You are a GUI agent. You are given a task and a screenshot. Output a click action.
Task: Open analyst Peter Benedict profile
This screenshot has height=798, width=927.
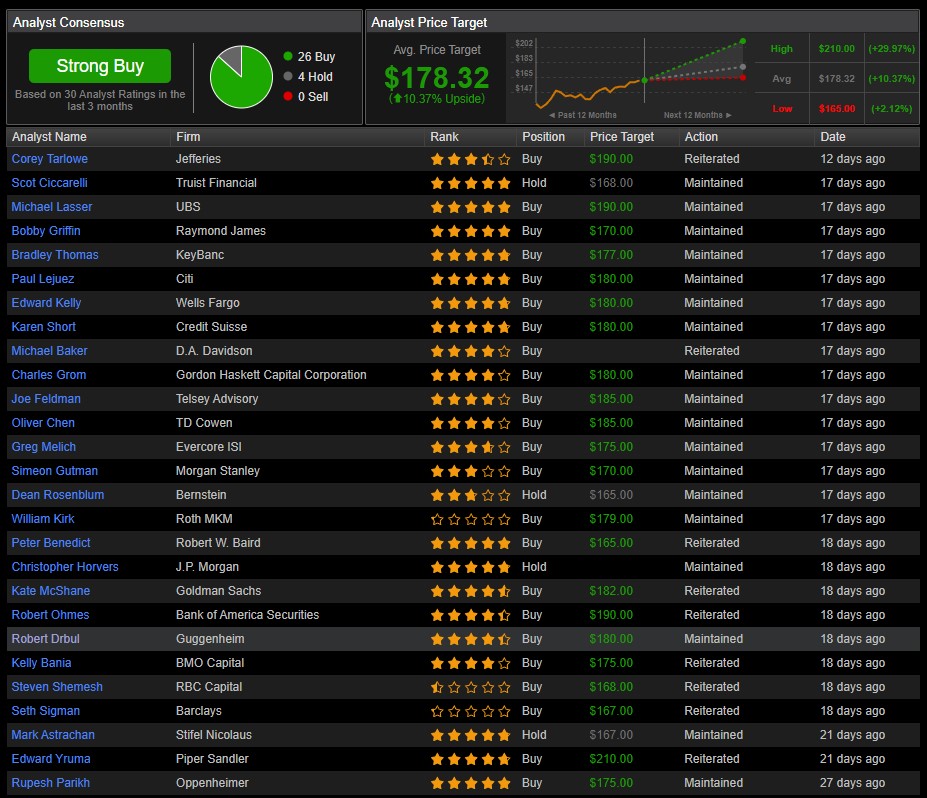(x=51, y=543)
